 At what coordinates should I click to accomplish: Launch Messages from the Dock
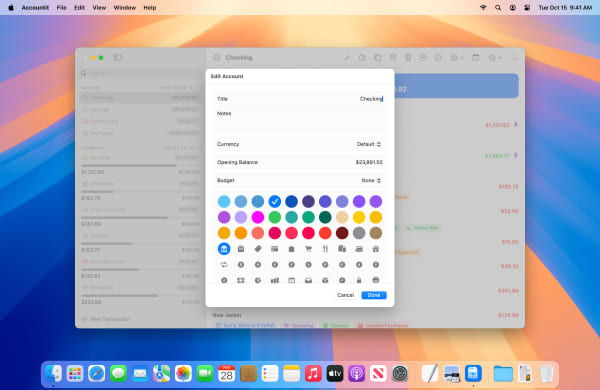click(118, 373)
